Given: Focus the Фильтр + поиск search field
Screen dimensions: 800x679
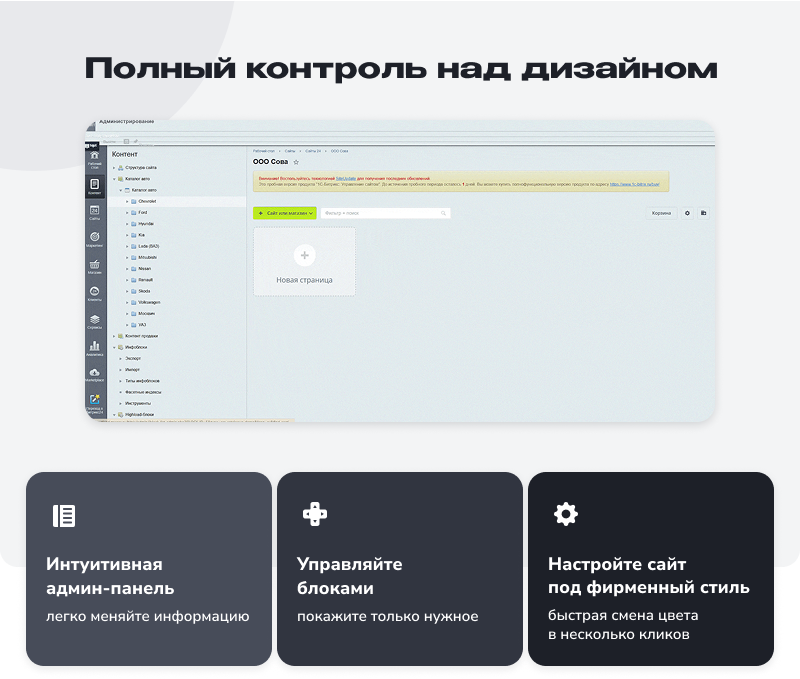Looking at the screenshot, I should tap(385, 213).
